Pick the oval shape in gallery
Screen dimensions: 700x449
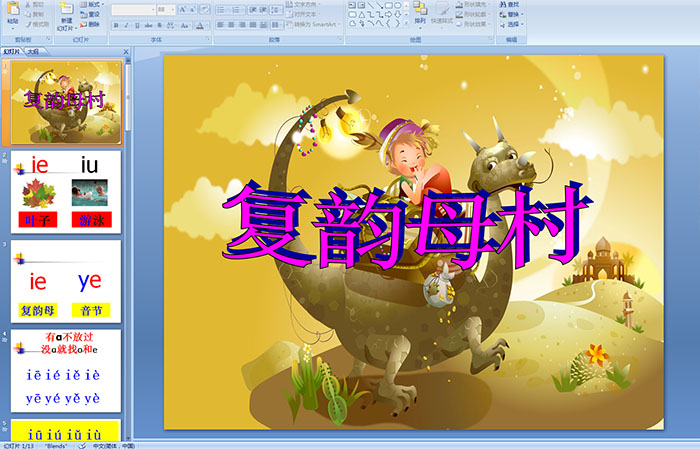pyautogui.click(x=397, y=5)
